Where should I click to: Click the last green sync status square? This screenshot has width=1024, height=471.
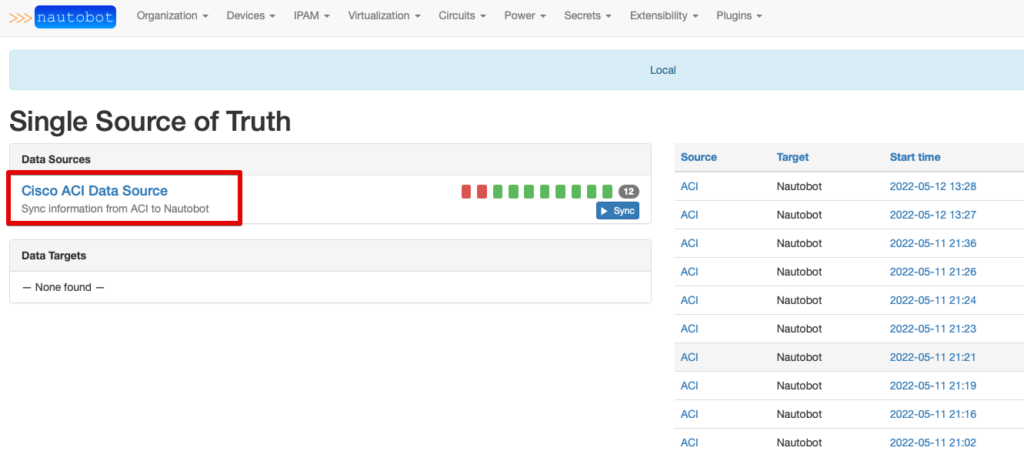click(x=607, y=191)
